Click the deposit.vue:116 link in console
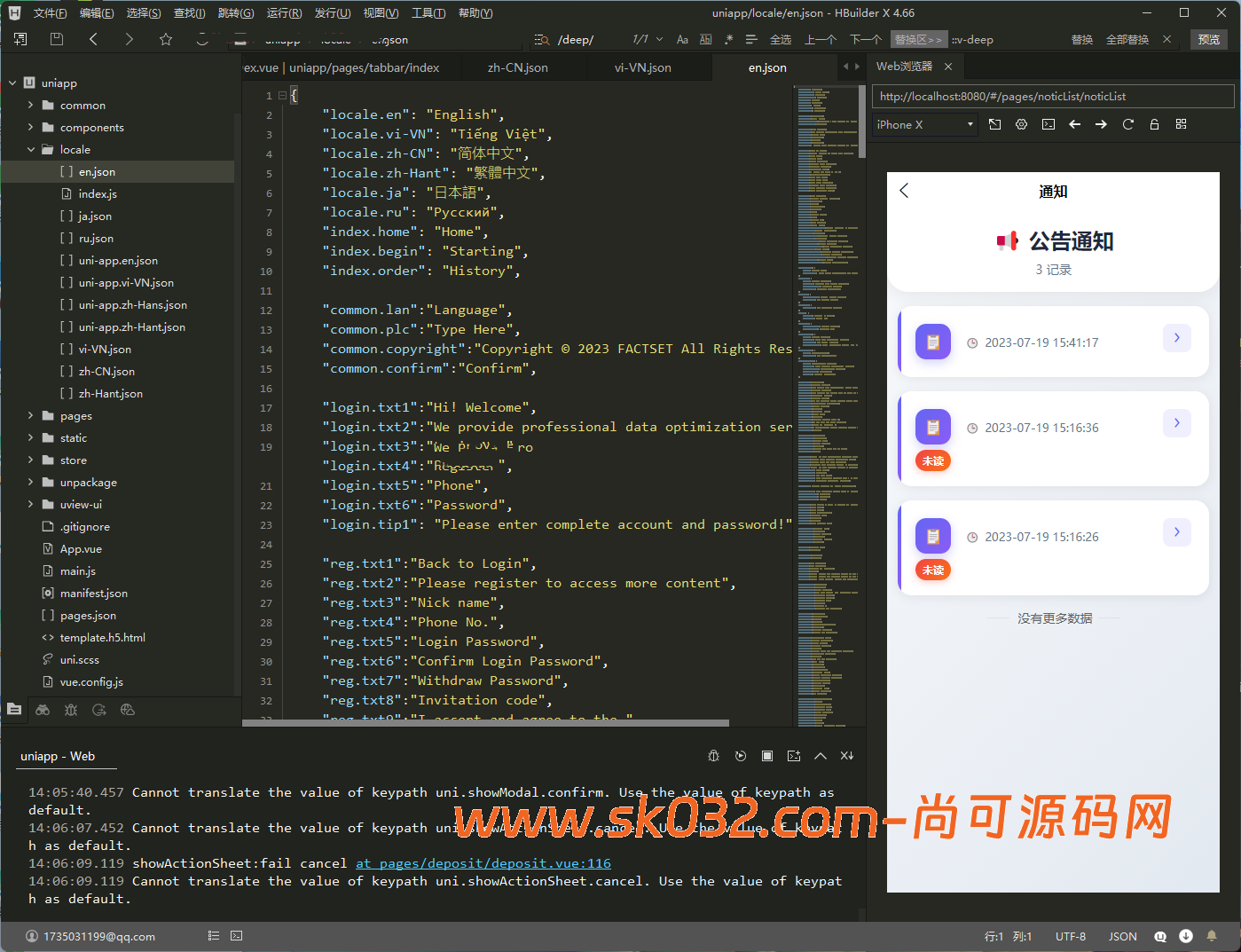1241x952 pixels. (483, 862)
